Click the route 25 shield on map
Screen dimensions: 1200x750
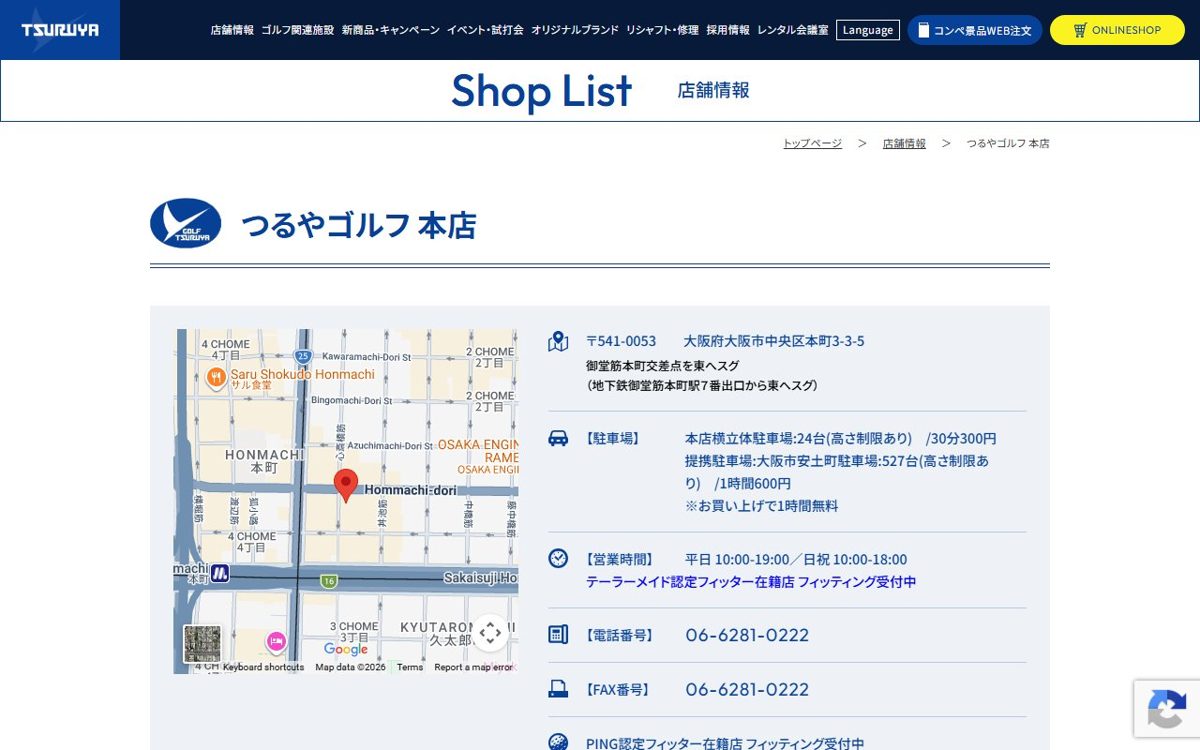[x=303, y=356]
